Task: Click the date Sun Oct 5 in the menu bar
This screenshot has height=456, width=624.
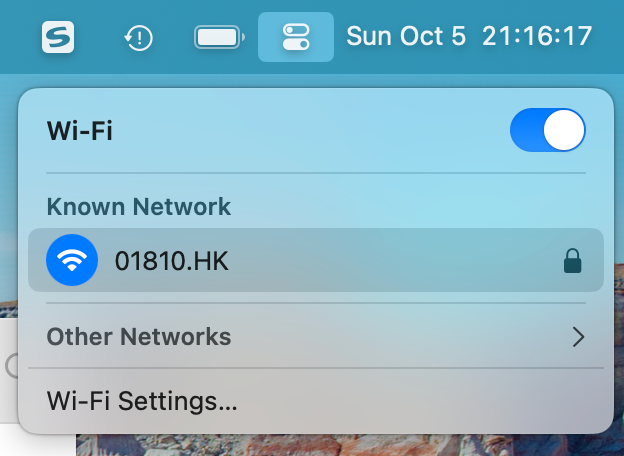Action: pyautogui.click(x=406, y=36)
